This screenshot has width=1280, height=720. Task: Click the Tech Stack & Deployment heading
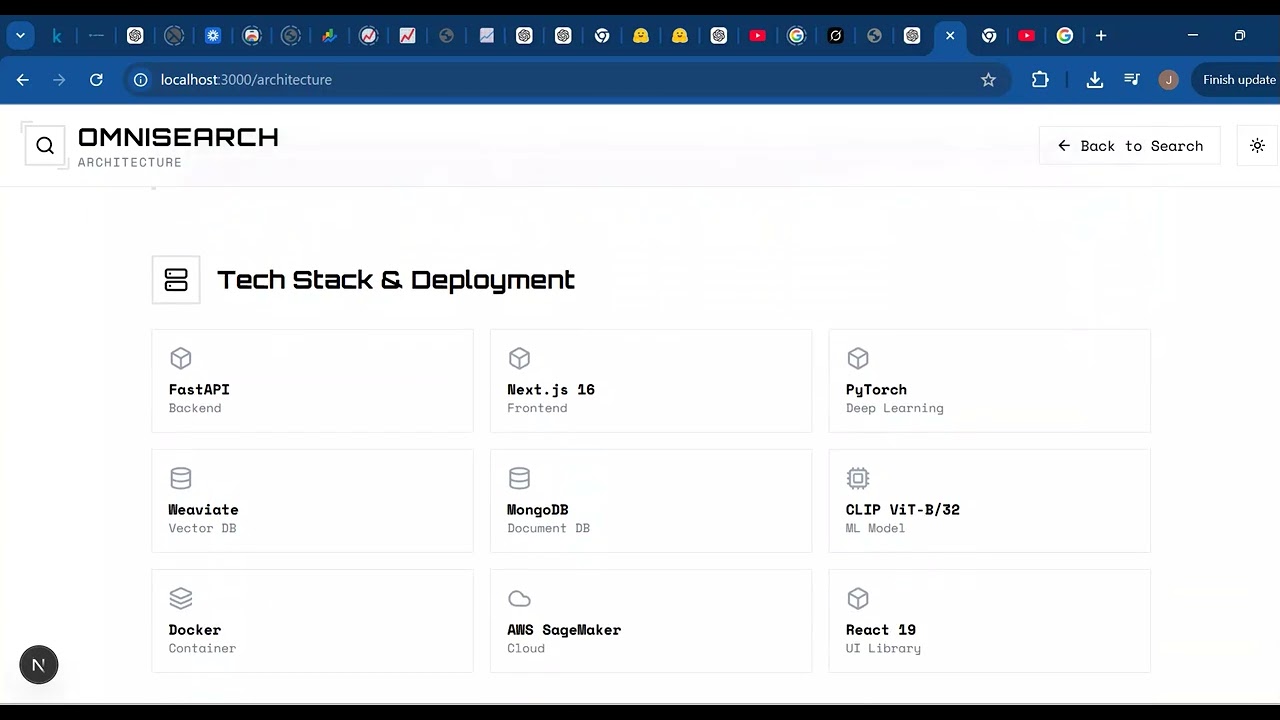pos(396,280)
